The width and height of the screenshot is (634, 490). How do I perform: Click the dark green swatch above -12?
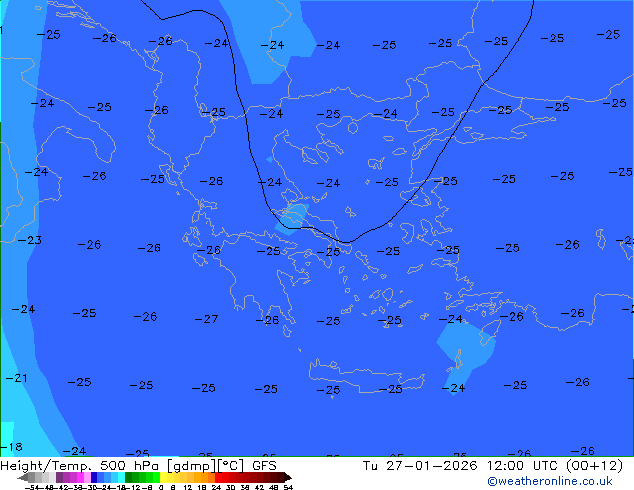(128, 477)
